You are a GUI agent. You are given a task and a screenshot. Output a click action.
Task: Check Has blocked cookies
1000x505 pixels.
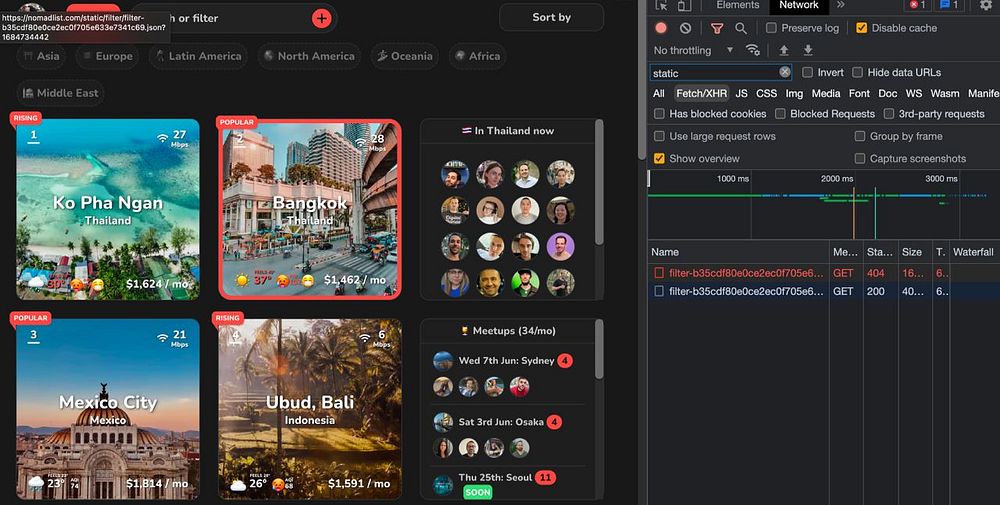(659, 114)
